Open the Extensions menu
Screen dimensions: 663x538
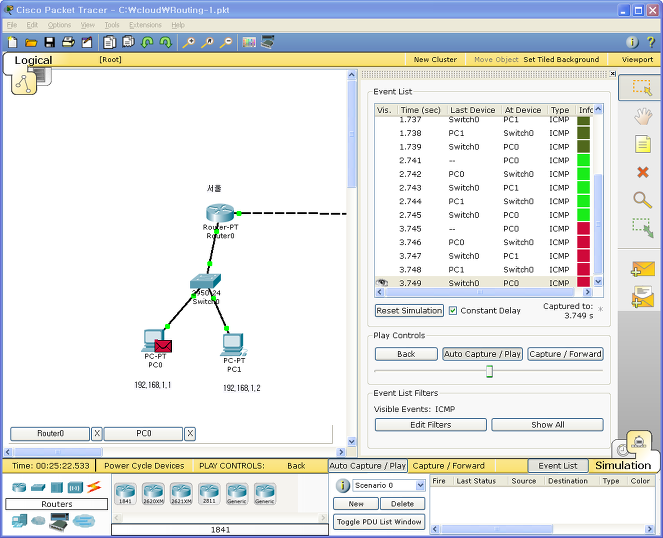tap(145, 25)
